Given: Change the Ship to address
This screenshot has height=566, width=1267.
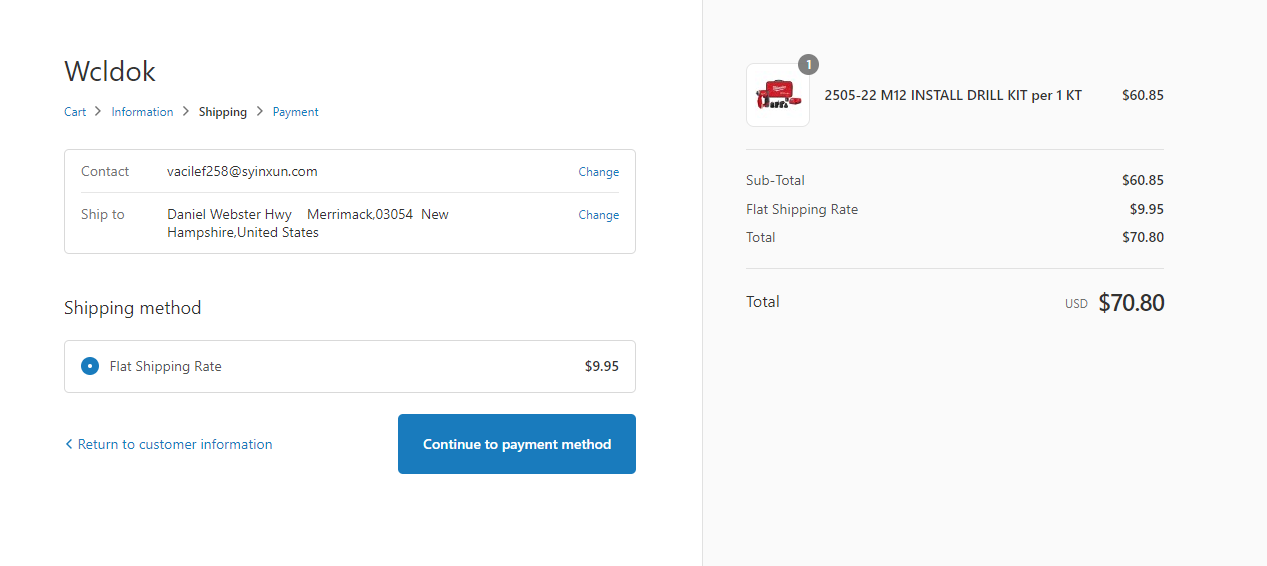Looking at the screenshot, I should [598, 215].
